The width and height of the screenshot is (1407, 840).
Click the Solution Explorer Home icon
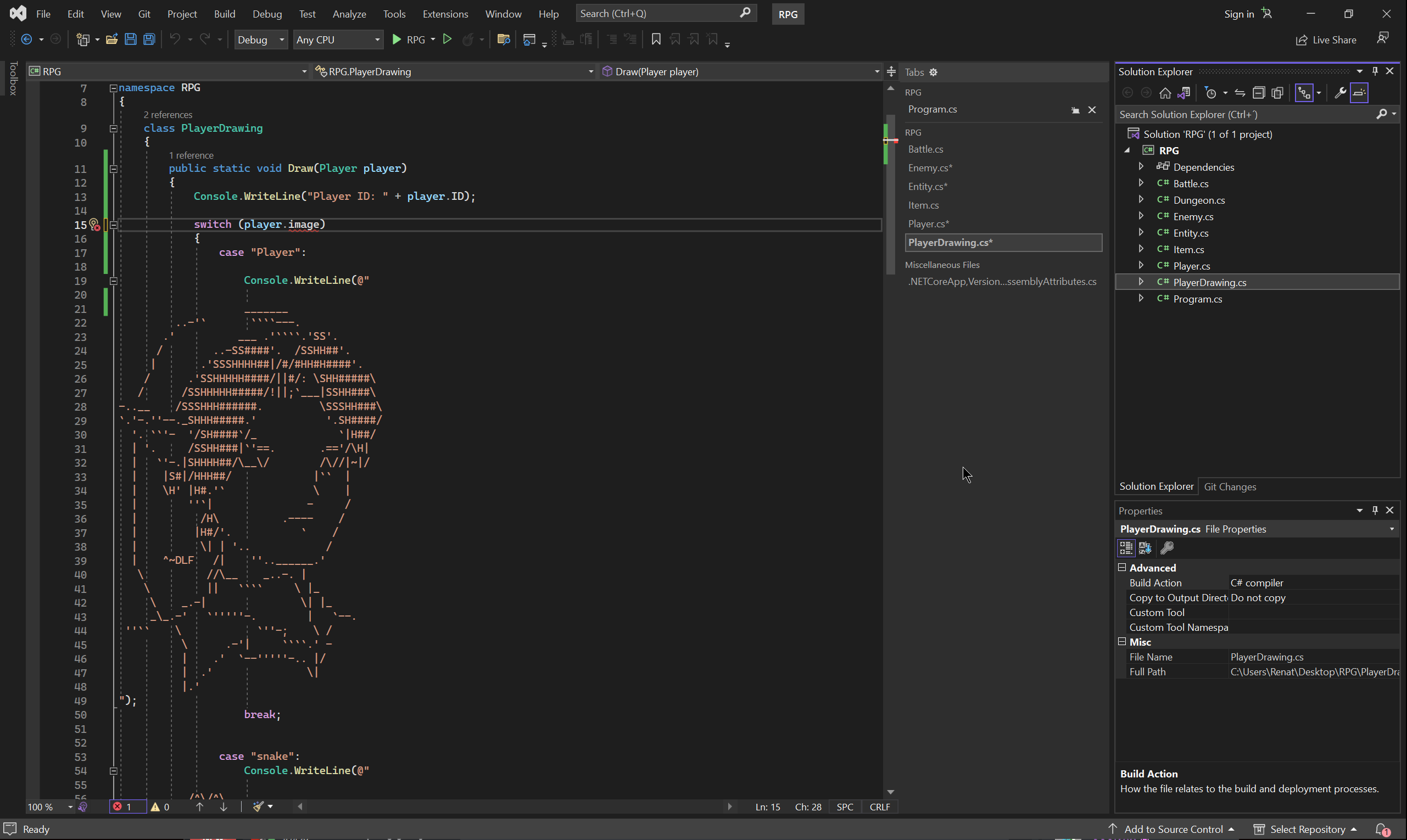tap(1165, 93)
